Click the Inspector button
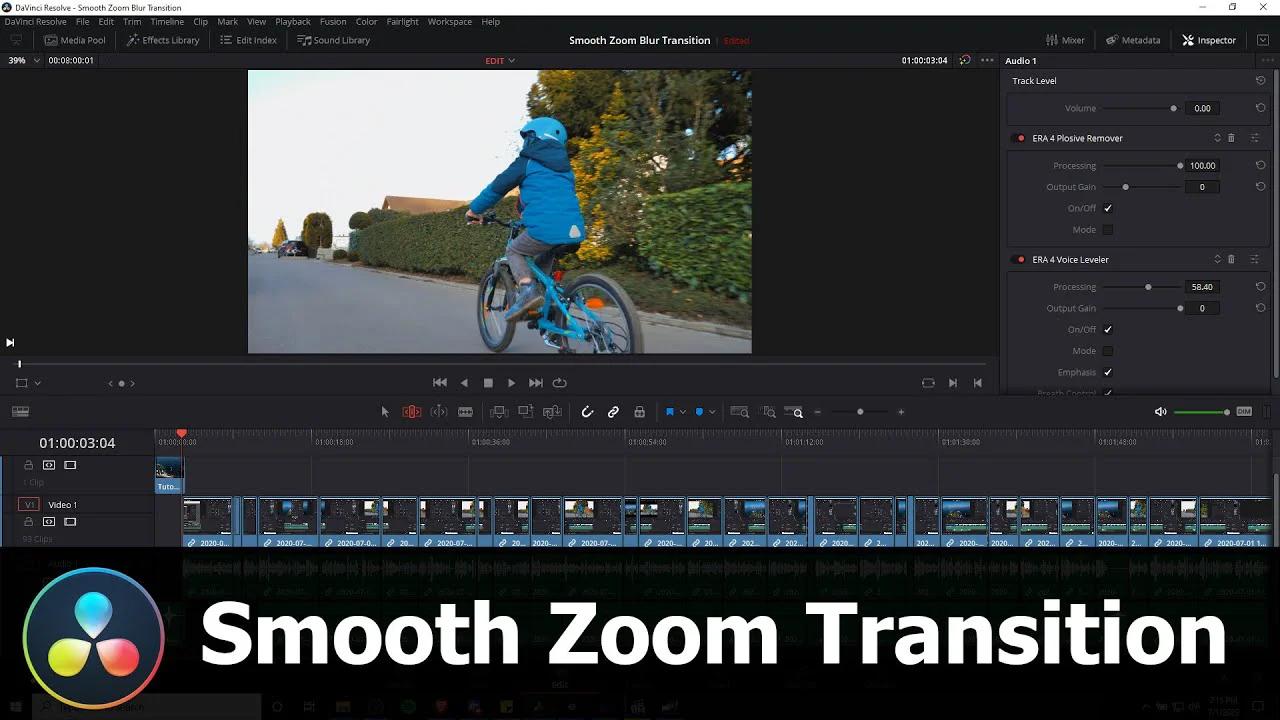The width and height of the screenshot is (1280, 720). pos(1208,40)
